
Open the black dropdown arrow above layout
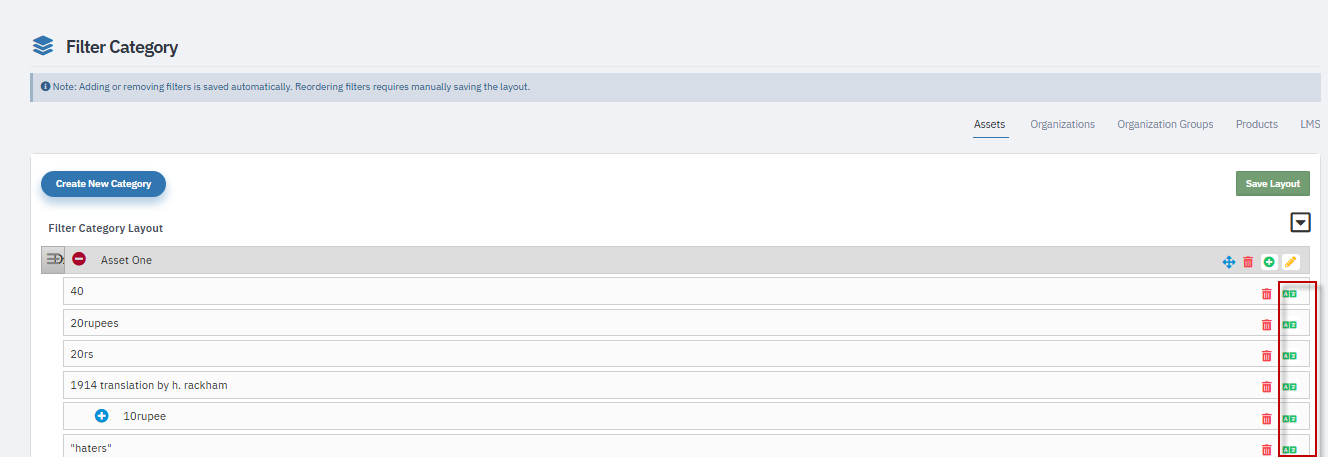[x=1300, y=223]
